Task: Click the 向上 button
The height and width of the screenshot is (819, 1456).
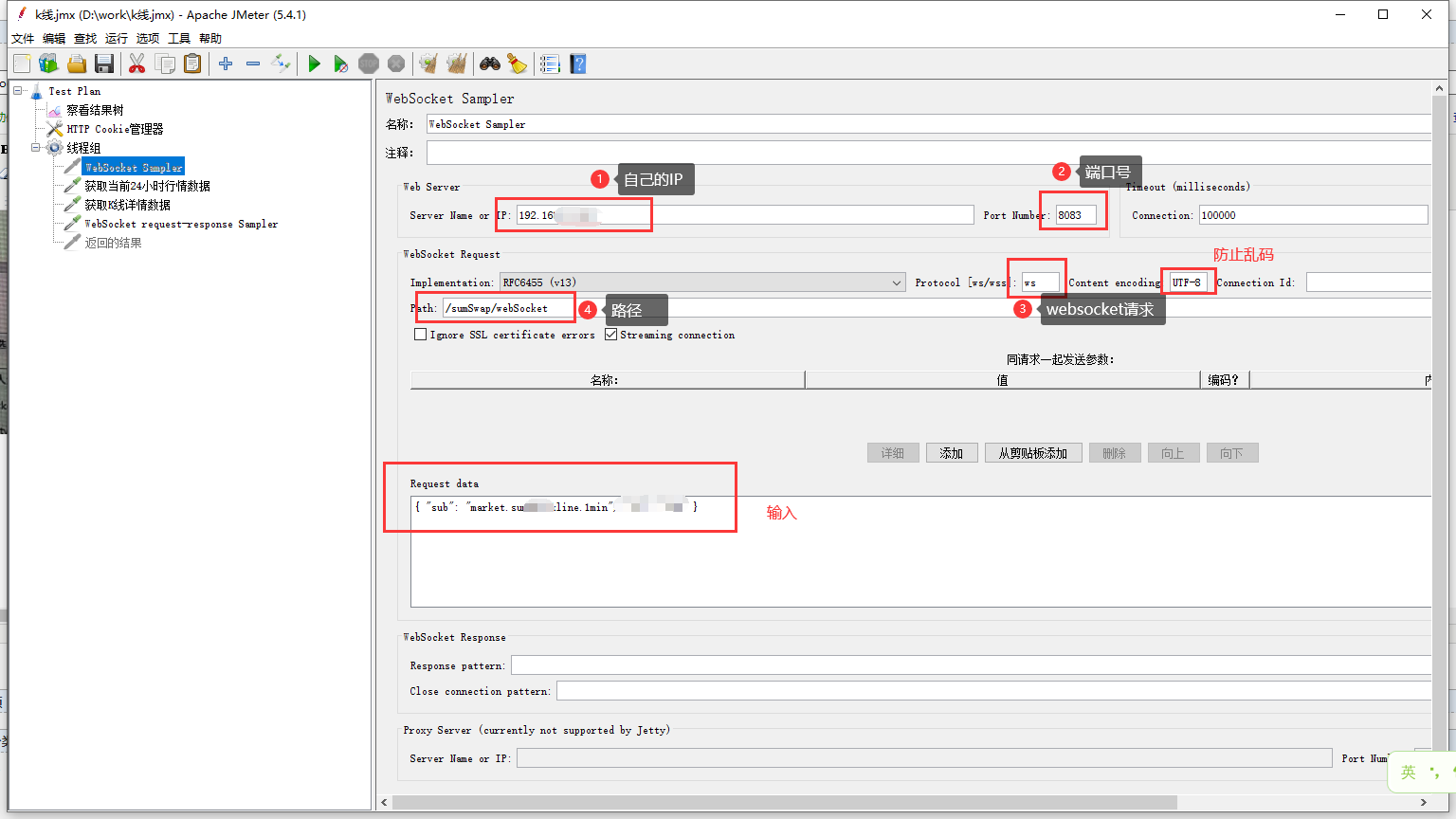Action: click(1174, 453)
